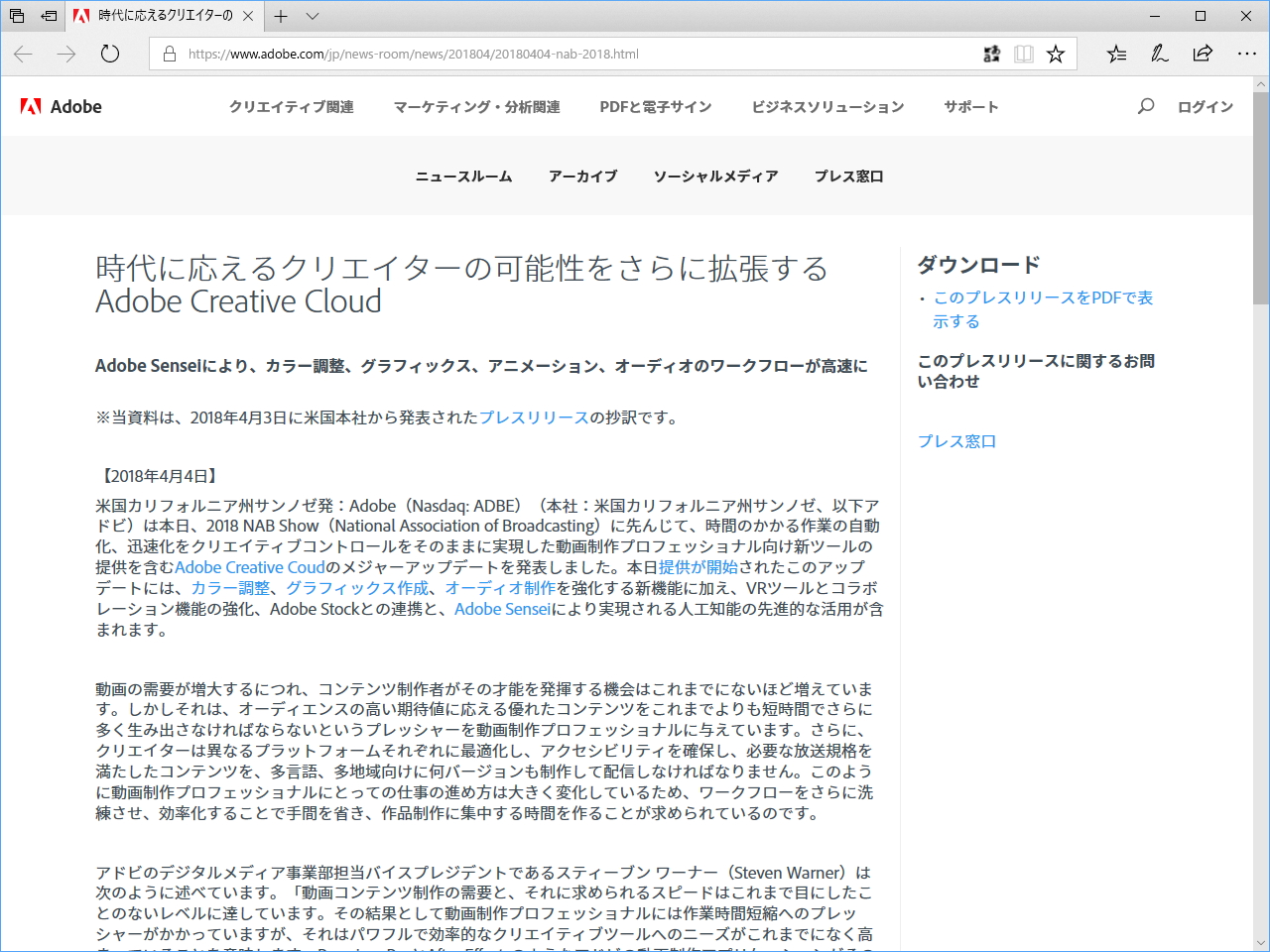Share this page via share icon

click(x=1203, y=55)
